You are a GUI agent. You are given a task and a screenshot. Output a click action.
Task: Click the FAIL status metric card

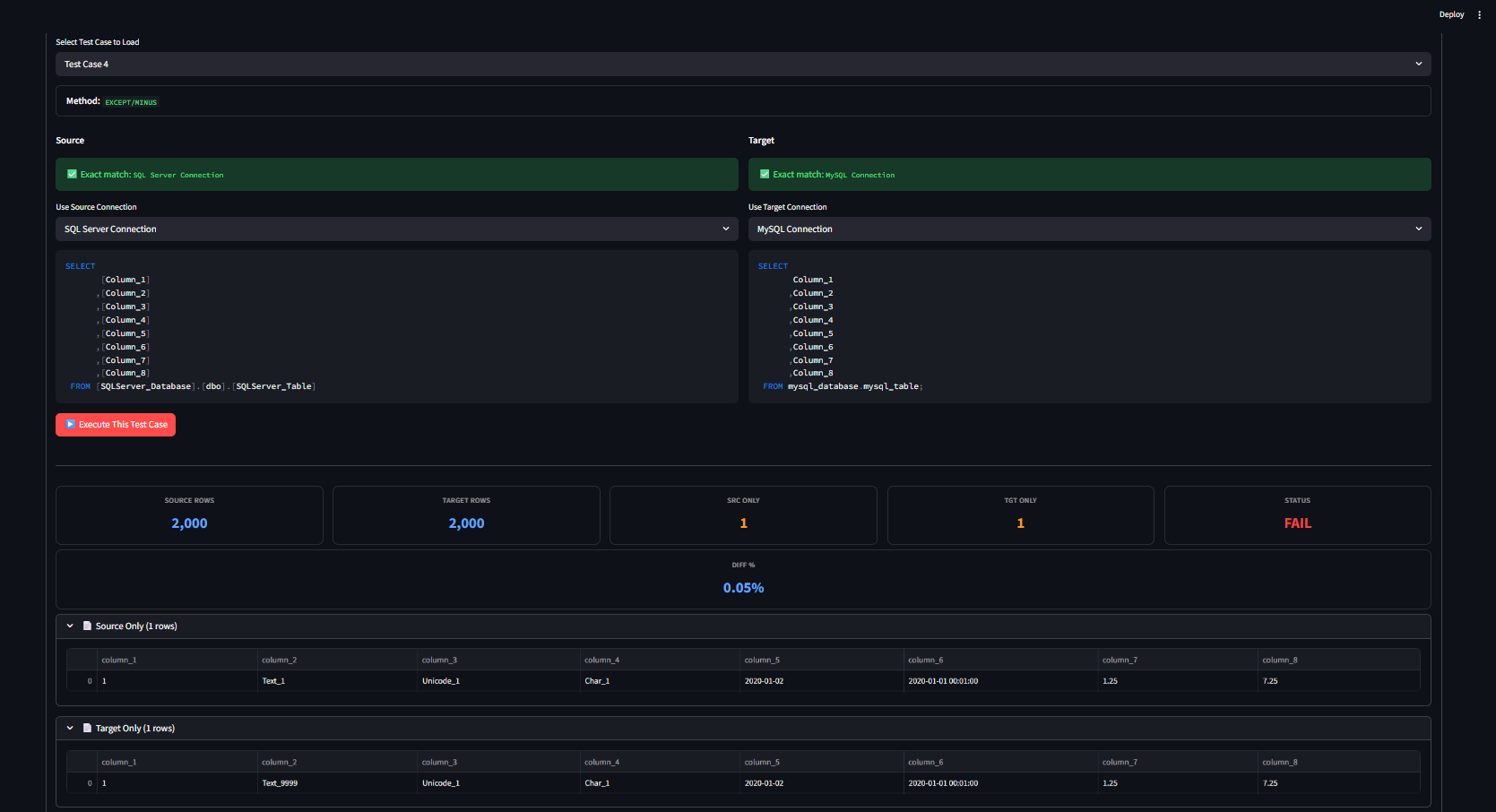pyautogui.click(x=1296, y=515)
